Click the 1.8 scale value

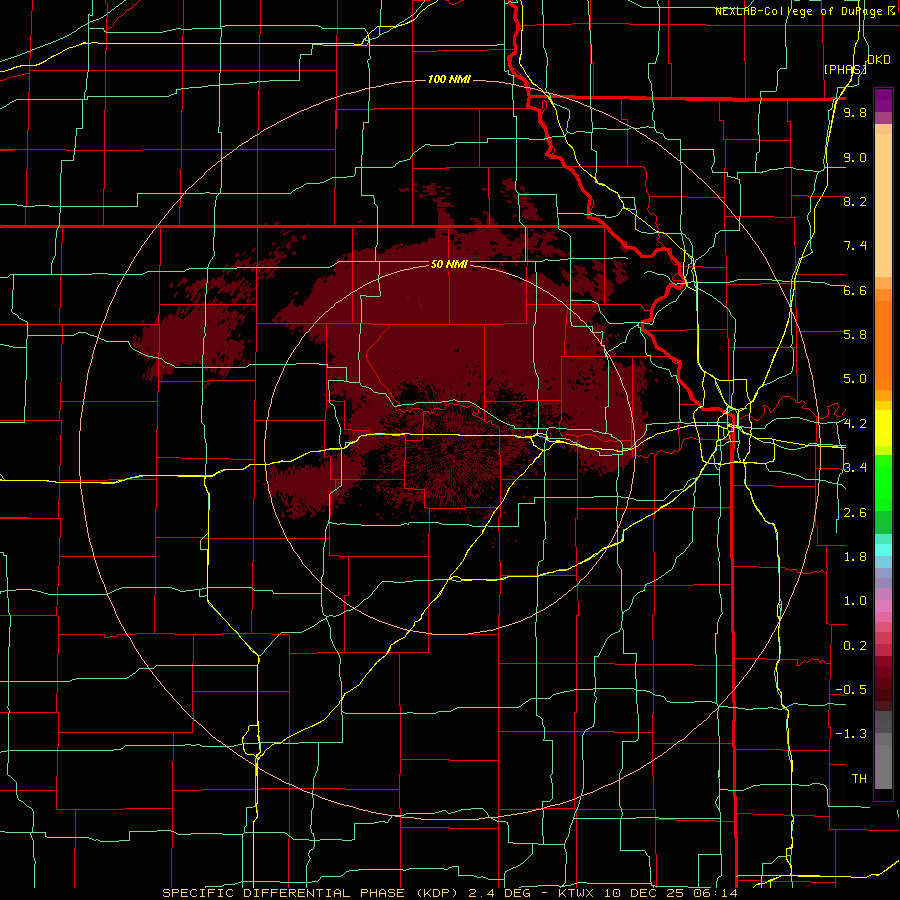pos(855,556)
